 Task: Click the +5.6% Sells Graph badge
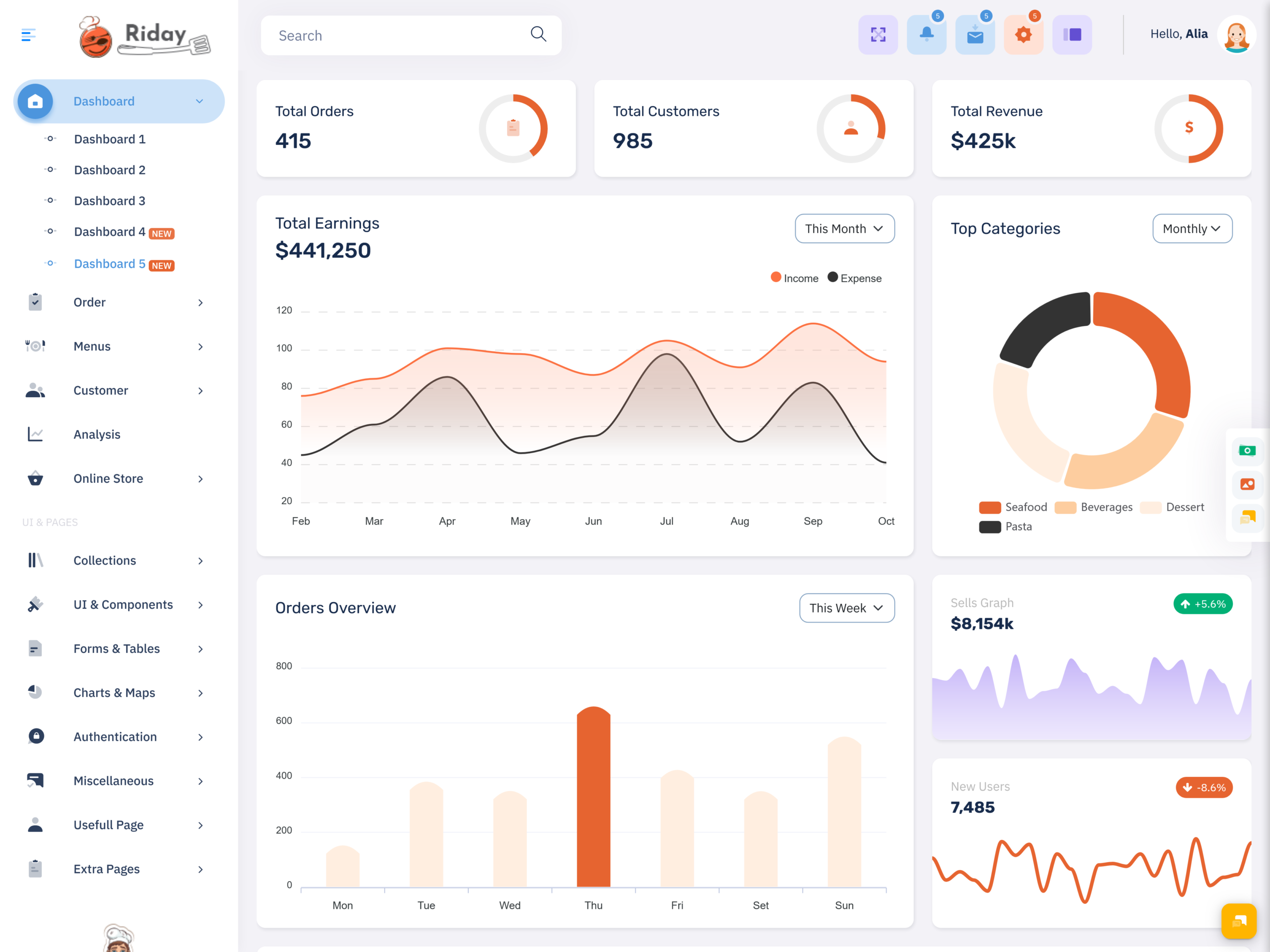[x=1203, y=604]
